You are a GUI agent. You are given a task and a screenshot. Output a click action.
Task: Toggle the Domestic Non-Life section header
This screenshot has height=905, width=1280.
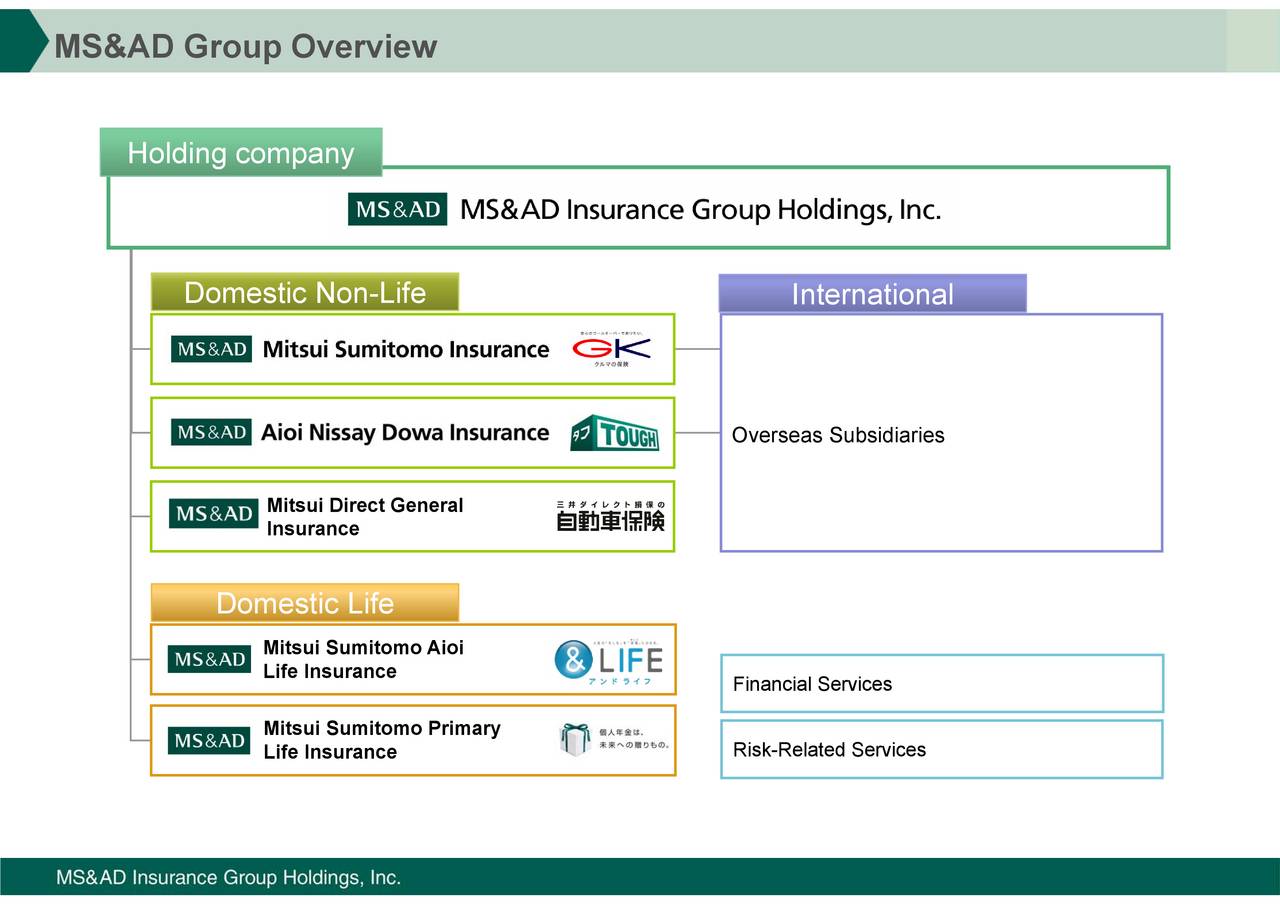click(x=303, y=292)
